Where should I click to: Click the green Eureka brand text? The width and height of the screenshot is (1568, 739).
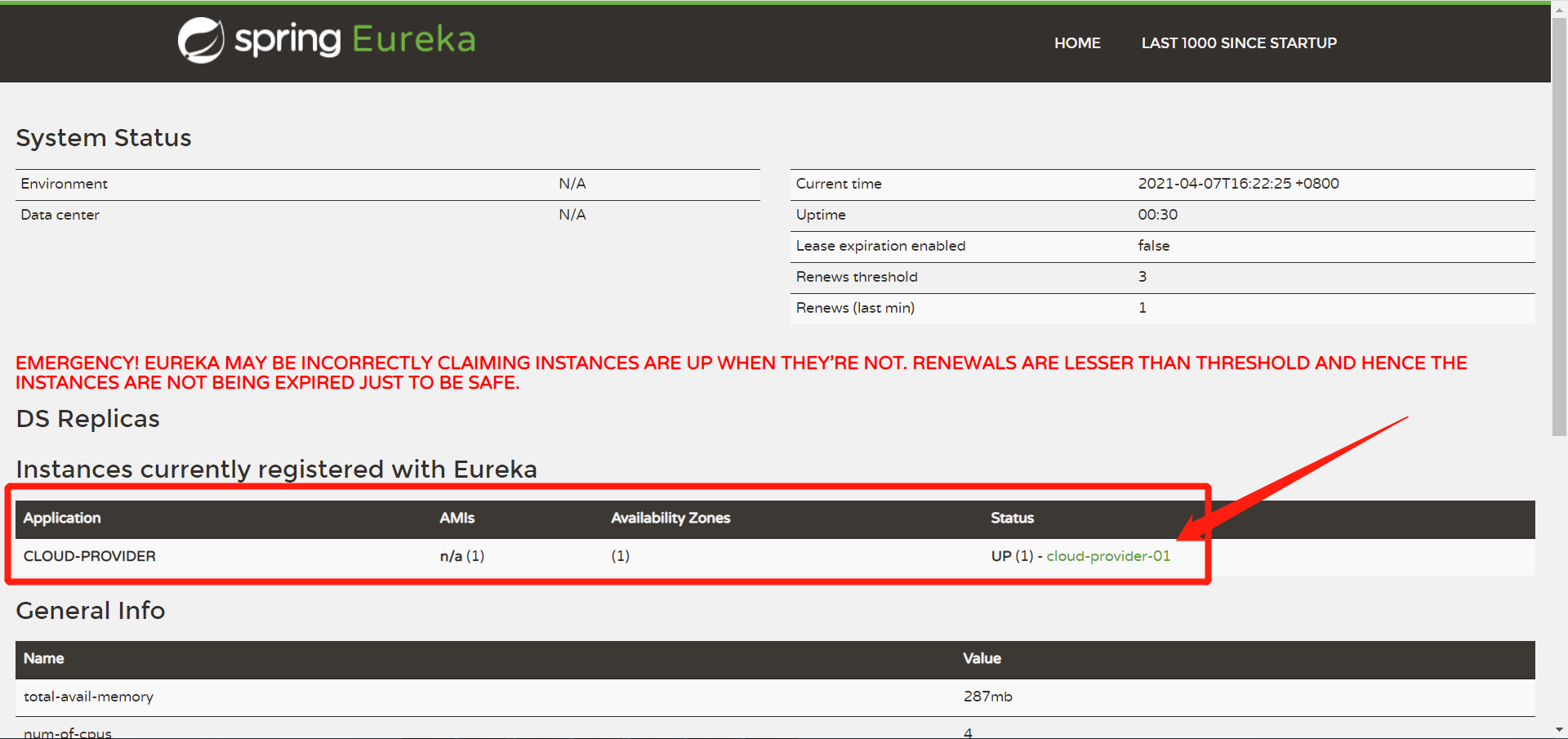pyautogui.click(x=413, y=39)
